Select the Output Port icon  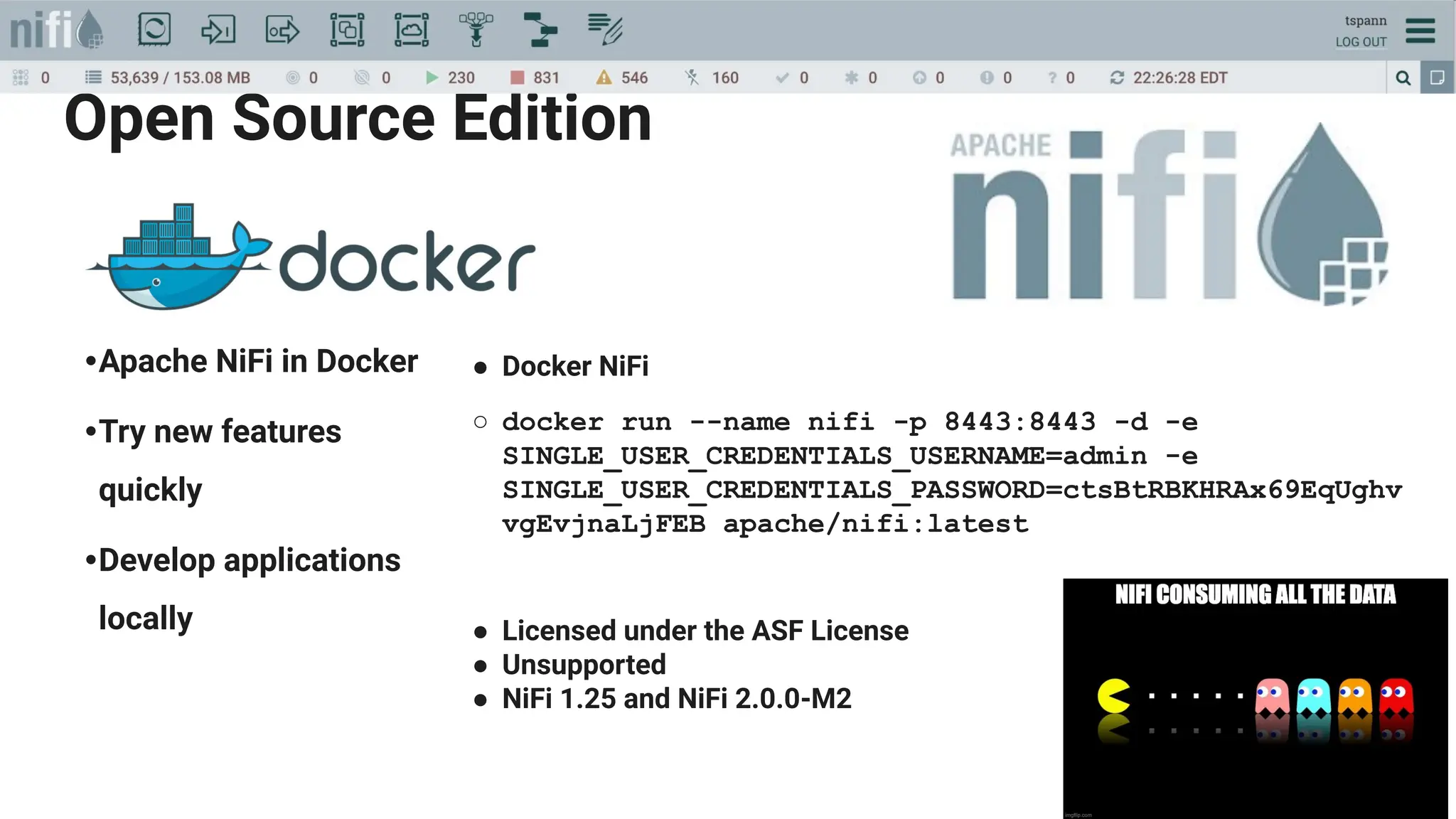[282, 31]
